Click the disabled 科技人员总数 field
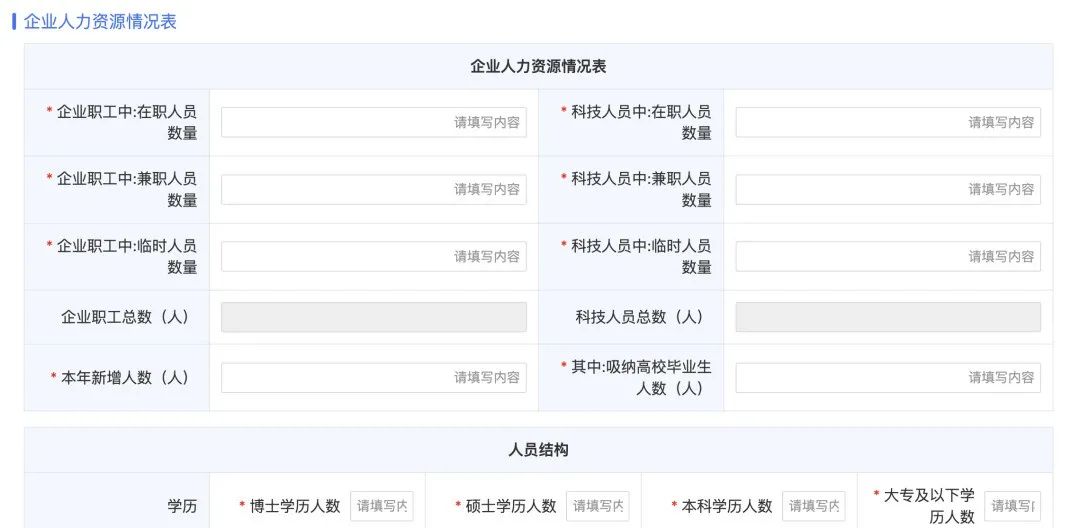The image size is (1080, 528). click(887, 317)
